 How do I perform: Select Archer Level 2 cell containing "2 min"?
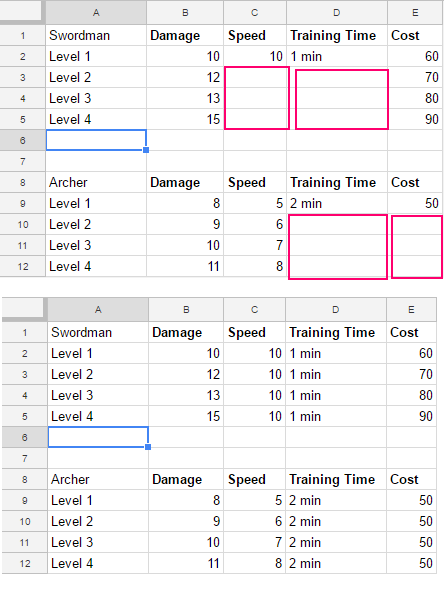point(336,521)
